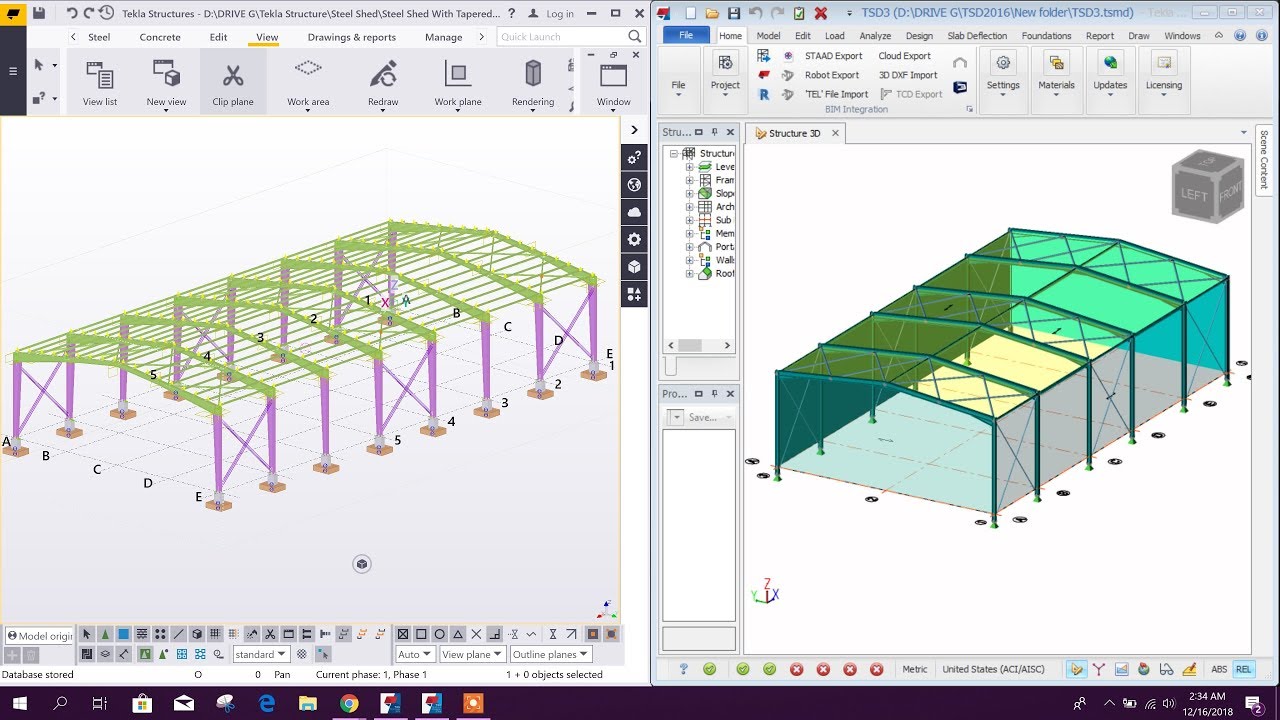Select the Work area tool
Screen dimensions: 1280x720
(x=308, y=83)
